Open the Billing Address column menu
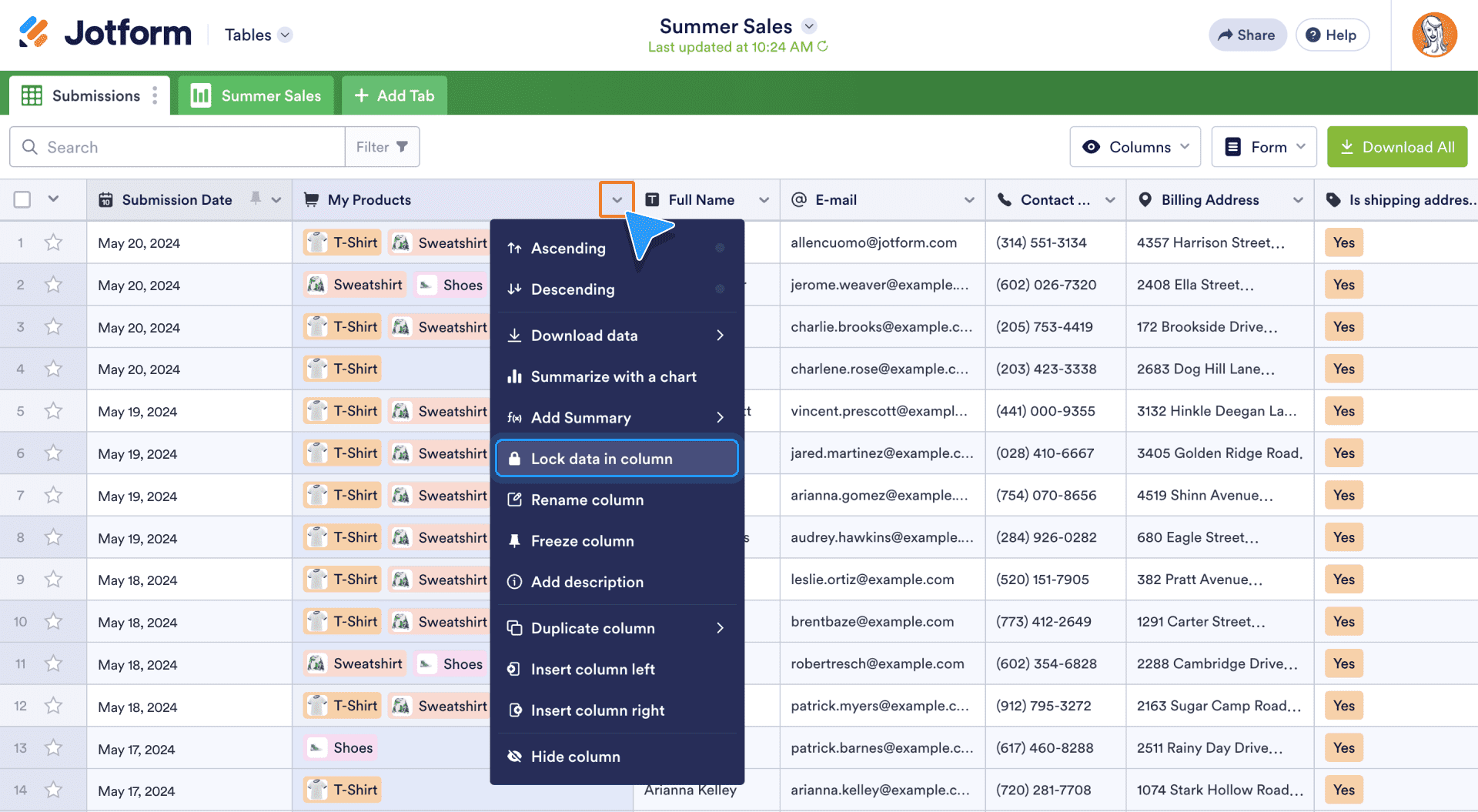 [1298, 199]
